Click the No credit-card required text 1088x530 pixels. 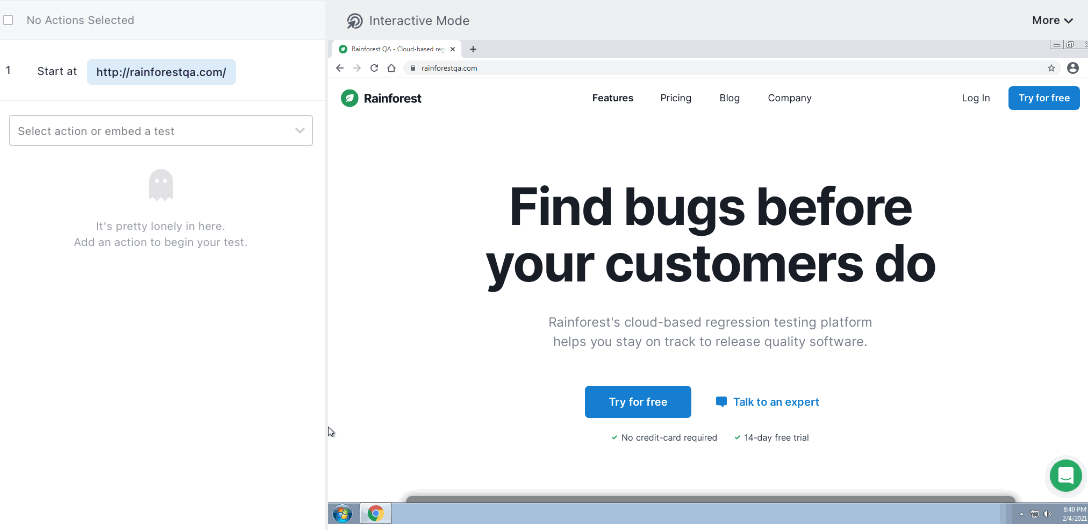click(x=669, y=438)
